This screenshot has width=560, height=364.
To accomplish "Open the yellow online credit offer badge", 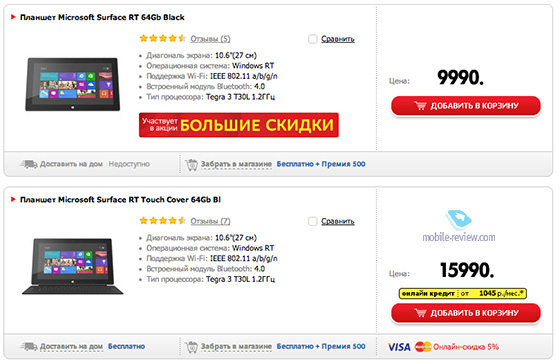I will click(x=462, y=294).
